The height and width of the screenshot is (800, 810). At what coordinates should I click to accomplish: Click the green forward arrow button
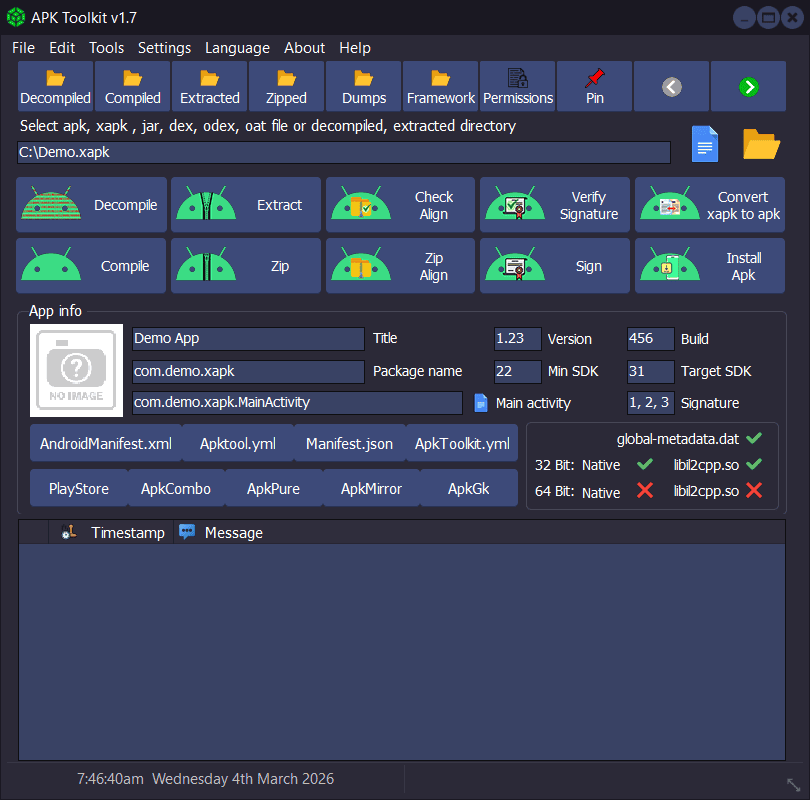[x=749, y=87]
